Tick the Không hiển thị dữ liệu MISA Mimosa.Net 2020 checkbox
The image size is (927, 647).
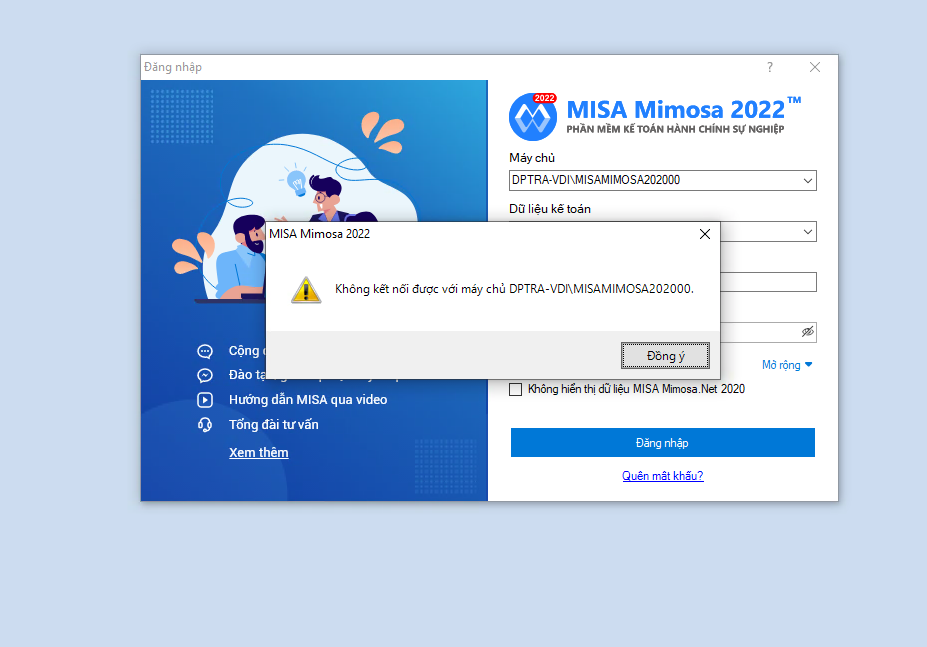516,389
